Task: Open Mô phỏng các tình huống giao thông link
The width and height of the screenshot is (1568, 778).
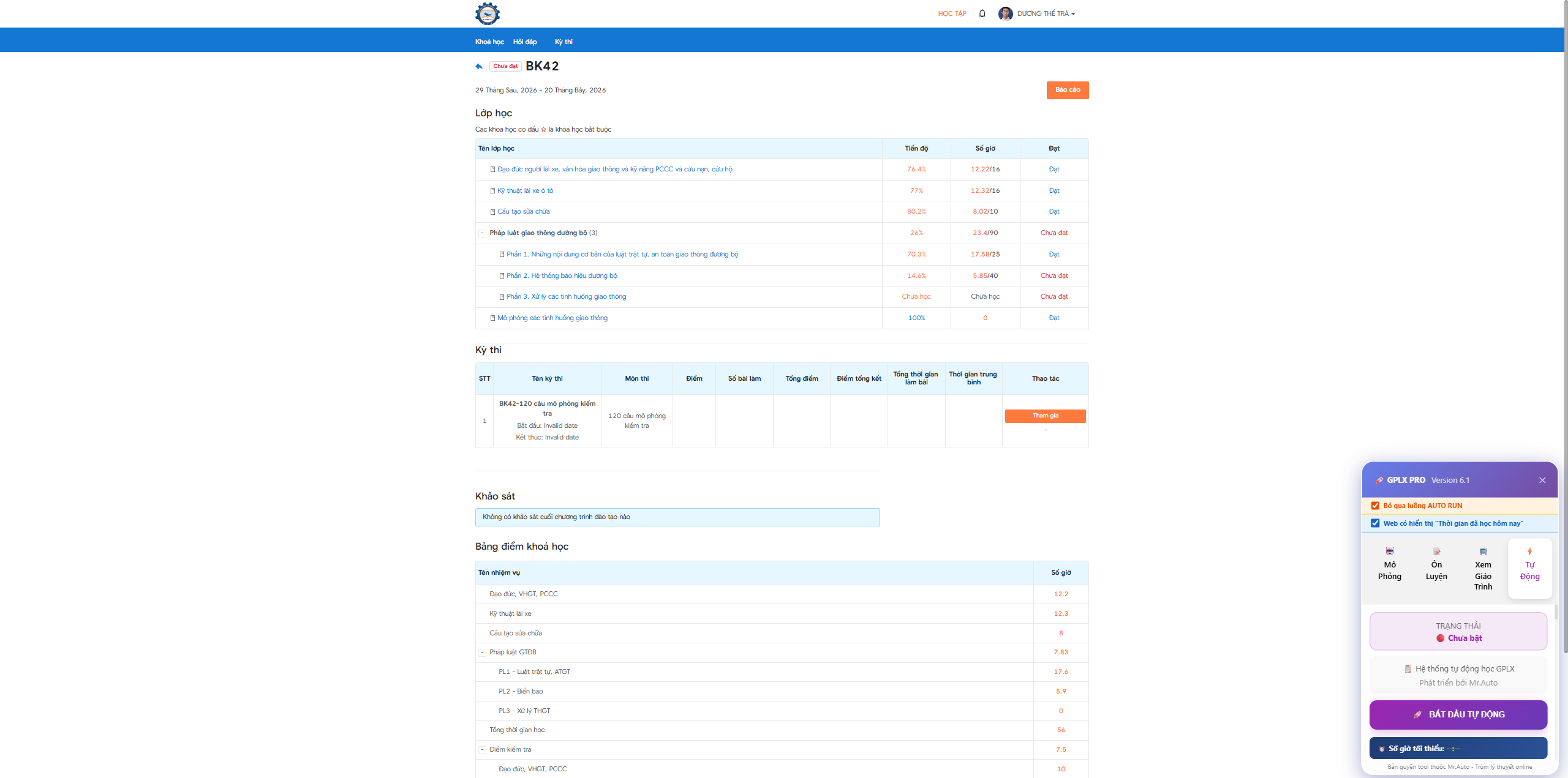Action: 552,318
